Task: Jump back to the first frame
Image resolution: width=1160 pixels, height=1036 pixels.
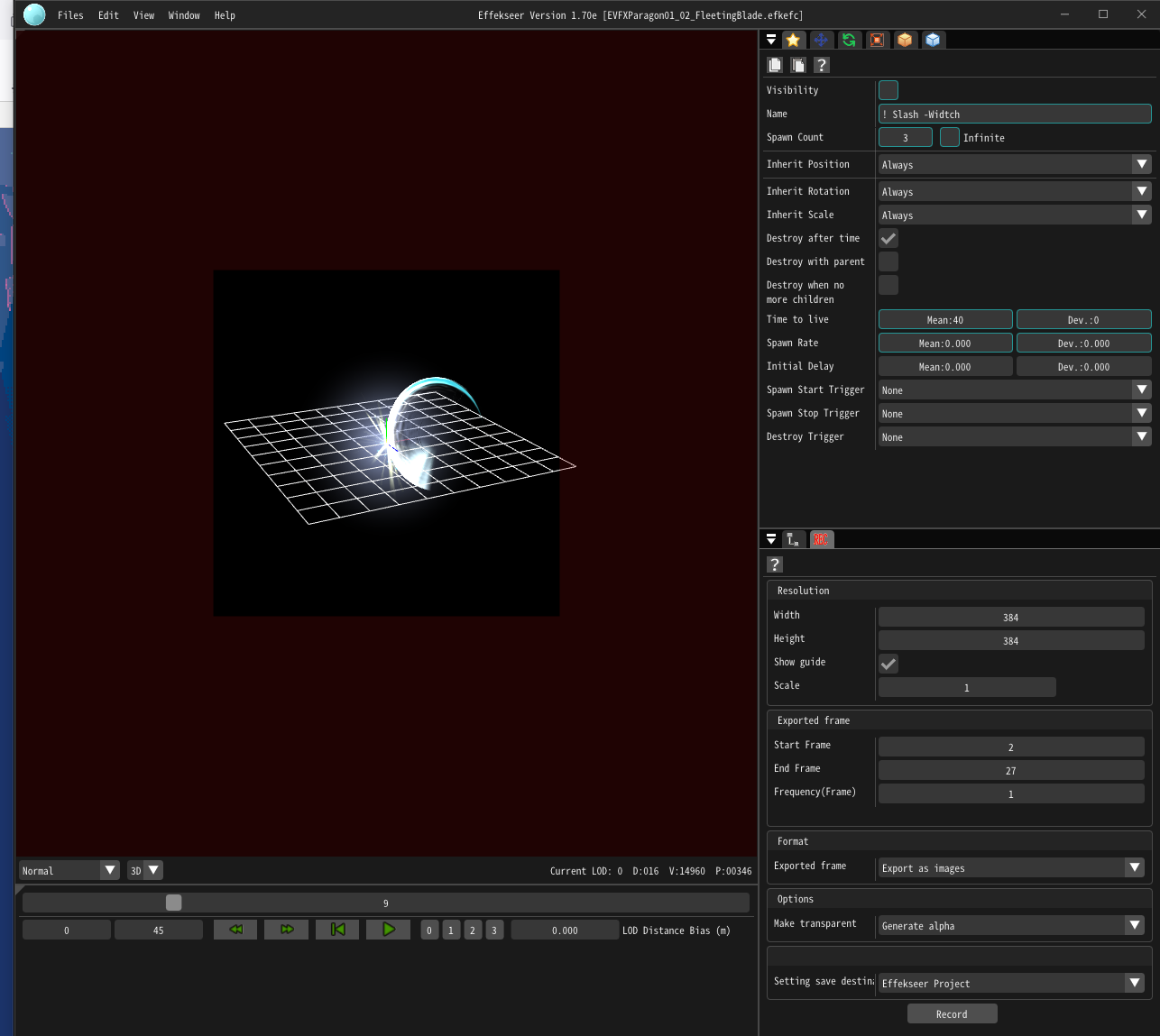Action: click(337, 930)
